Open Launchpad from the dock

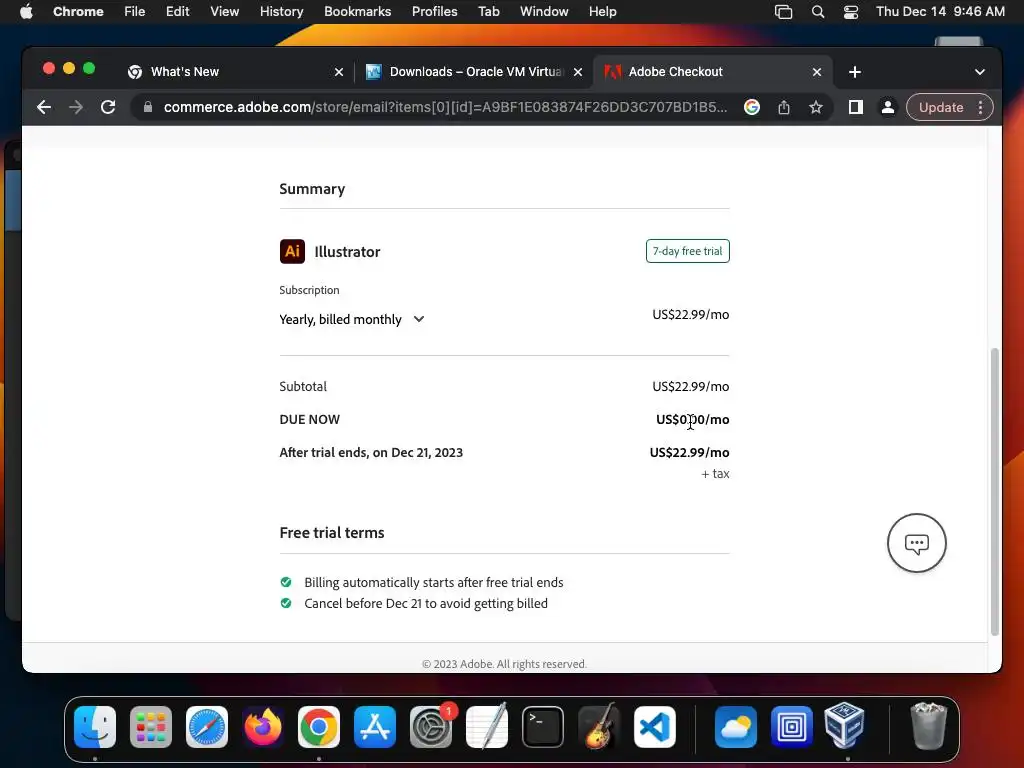pos(151,727)
